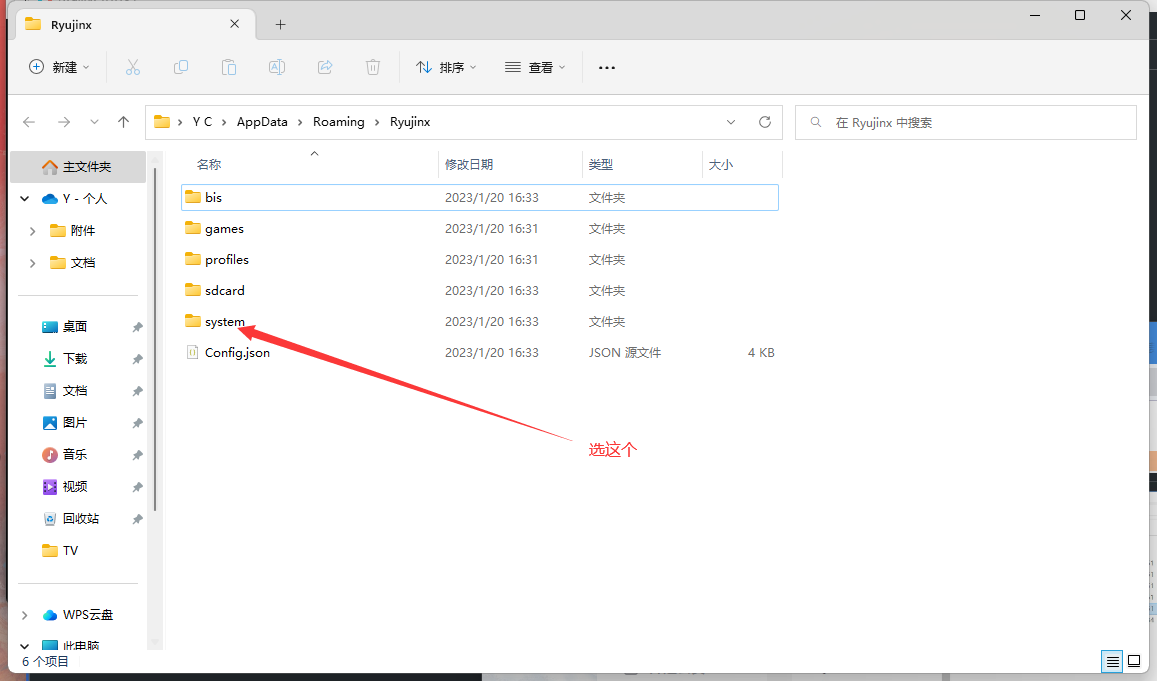Click the Copy icon in toolbar

[181, 67]
